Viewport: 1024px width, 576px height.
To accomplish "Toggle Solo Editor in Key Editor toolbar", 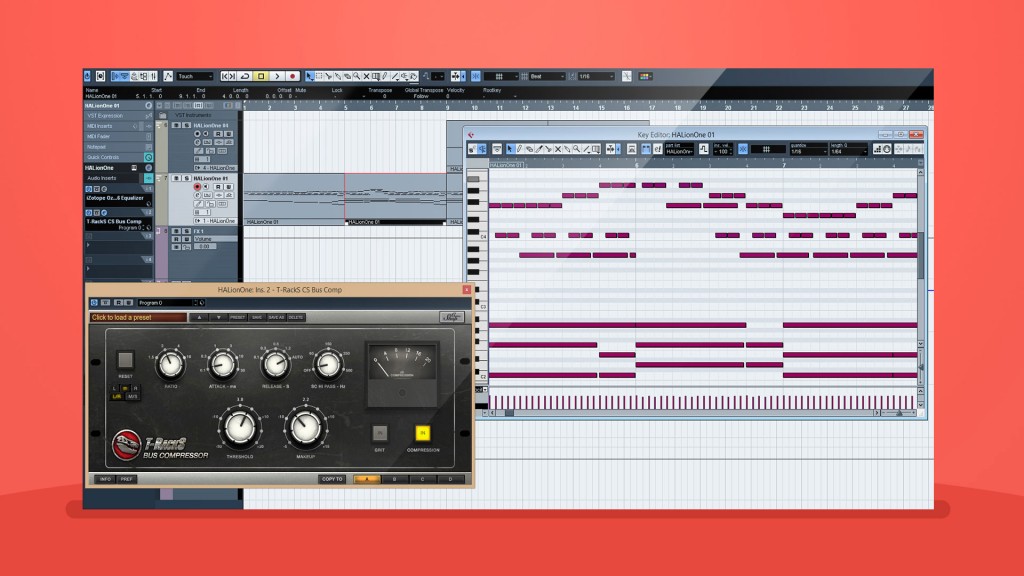I will [x=472, y=150].
